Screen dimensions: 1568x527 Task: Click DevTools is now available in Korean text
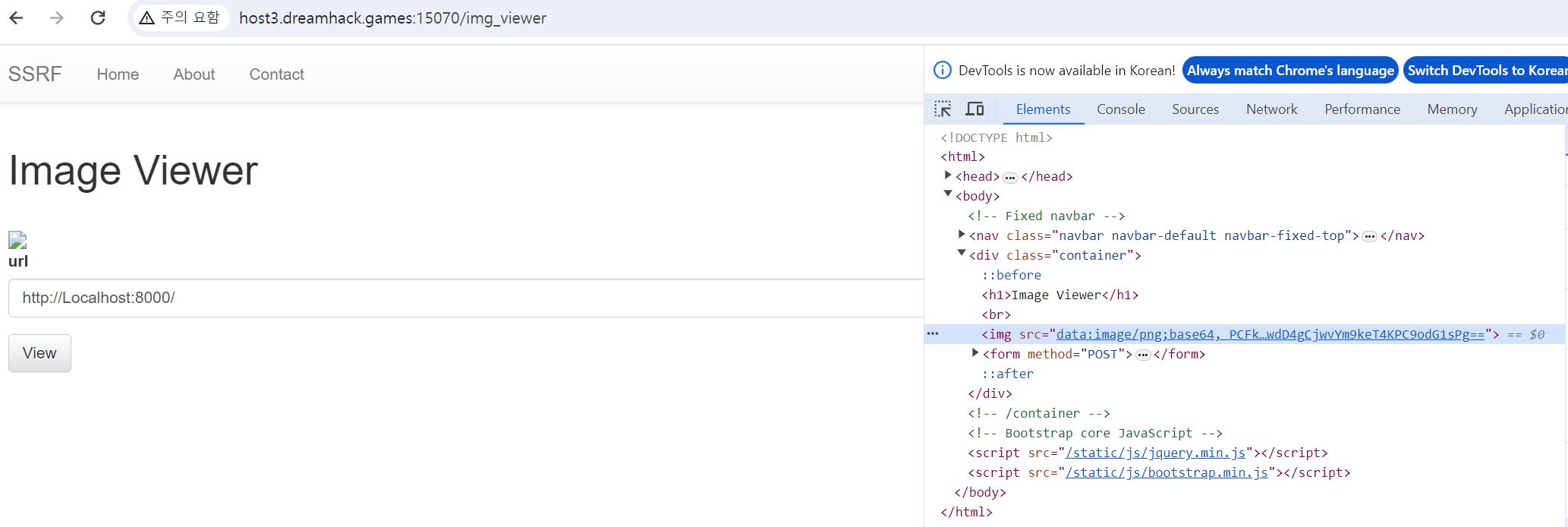pos(1066,71)
